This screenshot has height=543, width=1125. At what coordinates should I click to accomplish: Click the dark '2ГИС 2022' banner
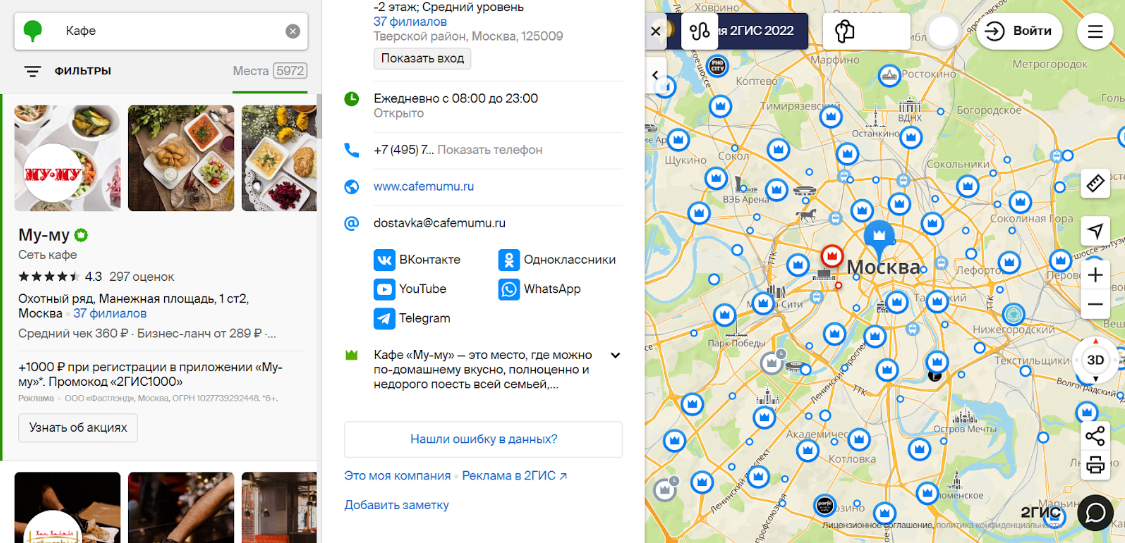[763, 32]
